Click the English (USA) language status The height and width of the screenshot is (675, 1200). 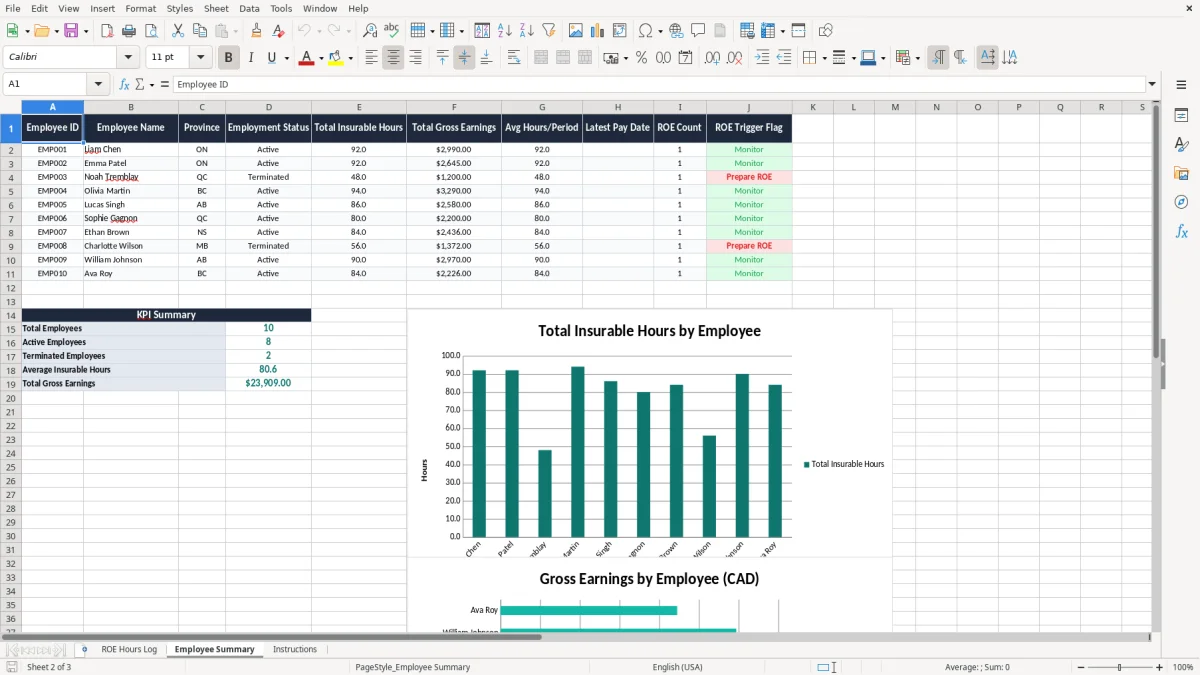[678, 667]
